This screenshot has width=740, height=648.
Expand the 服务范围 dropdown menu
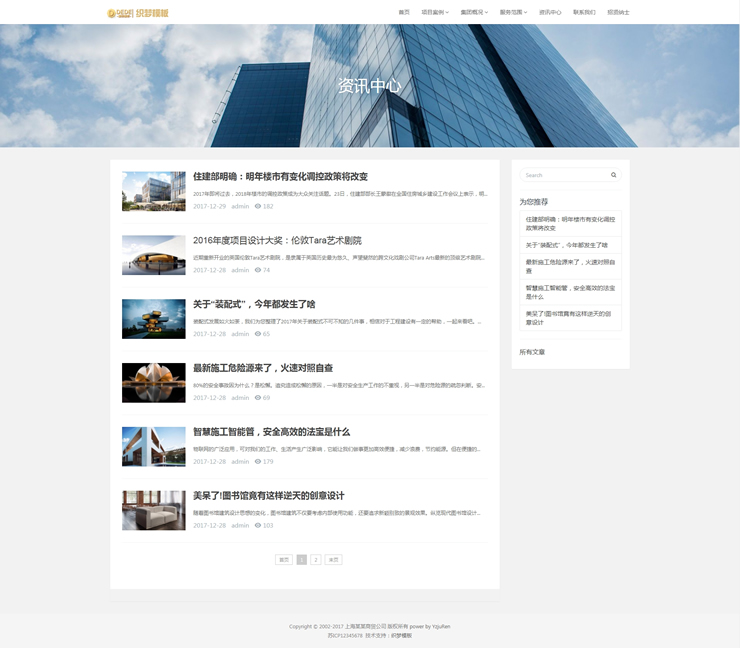[513, 13]
